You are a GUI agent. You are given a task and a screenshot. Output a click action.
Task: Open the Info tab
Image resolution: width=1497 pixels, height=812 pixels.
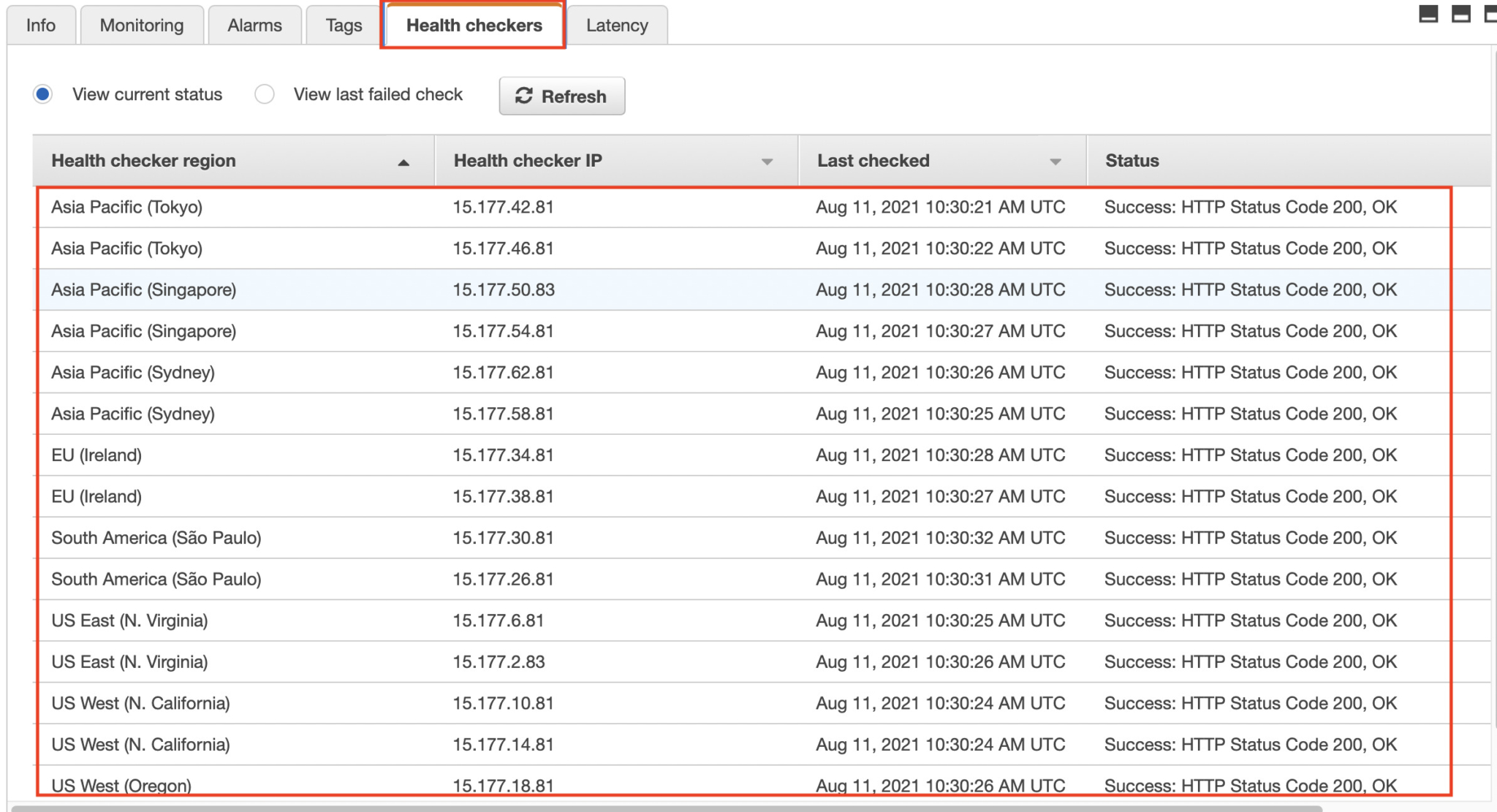[41, 26]
